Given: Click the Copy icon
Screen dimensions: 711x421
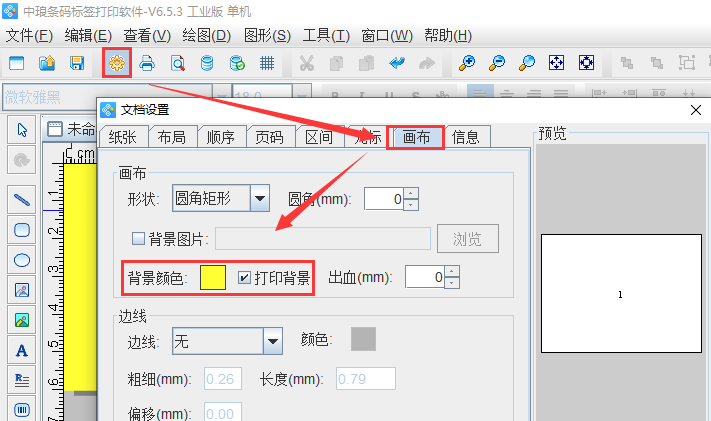Looking at the screenshot, I should [336, 63].
